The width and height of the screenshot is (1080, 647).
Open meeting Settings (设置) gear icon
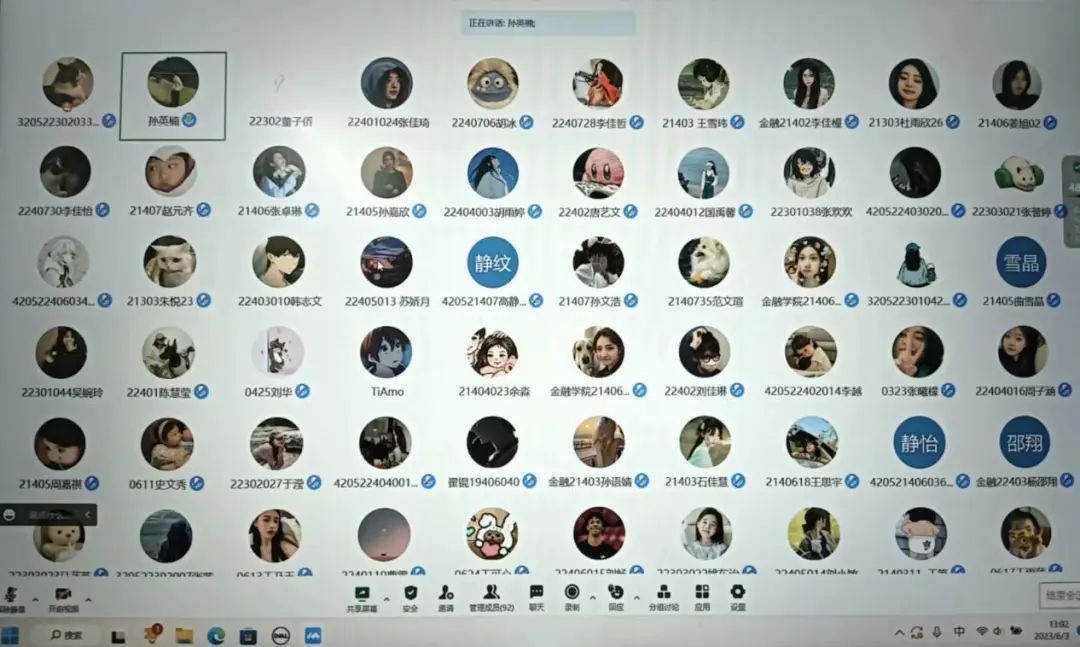tap(738, 595)
